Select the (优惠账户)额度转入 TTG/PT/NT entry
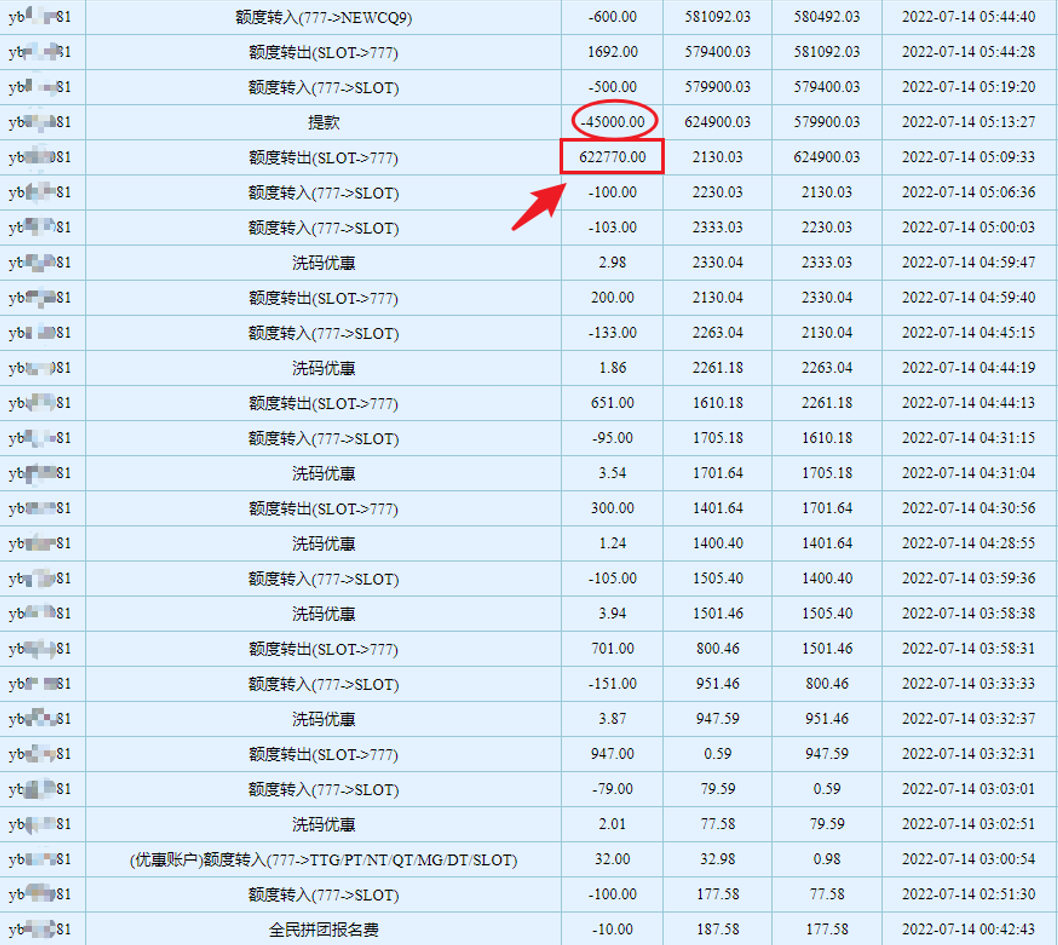The height and width of the screenshot is (945, 1058). coord(323,860)
